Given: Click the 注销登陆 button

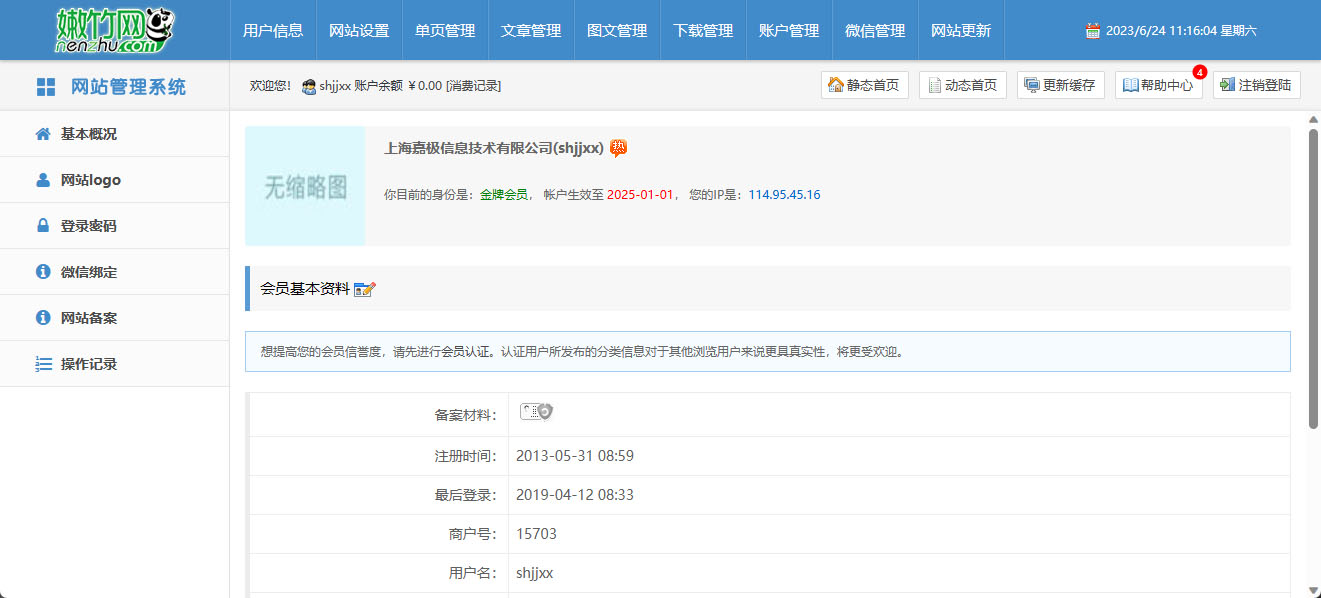Looking at the screenshot, I should [1256, 85].
